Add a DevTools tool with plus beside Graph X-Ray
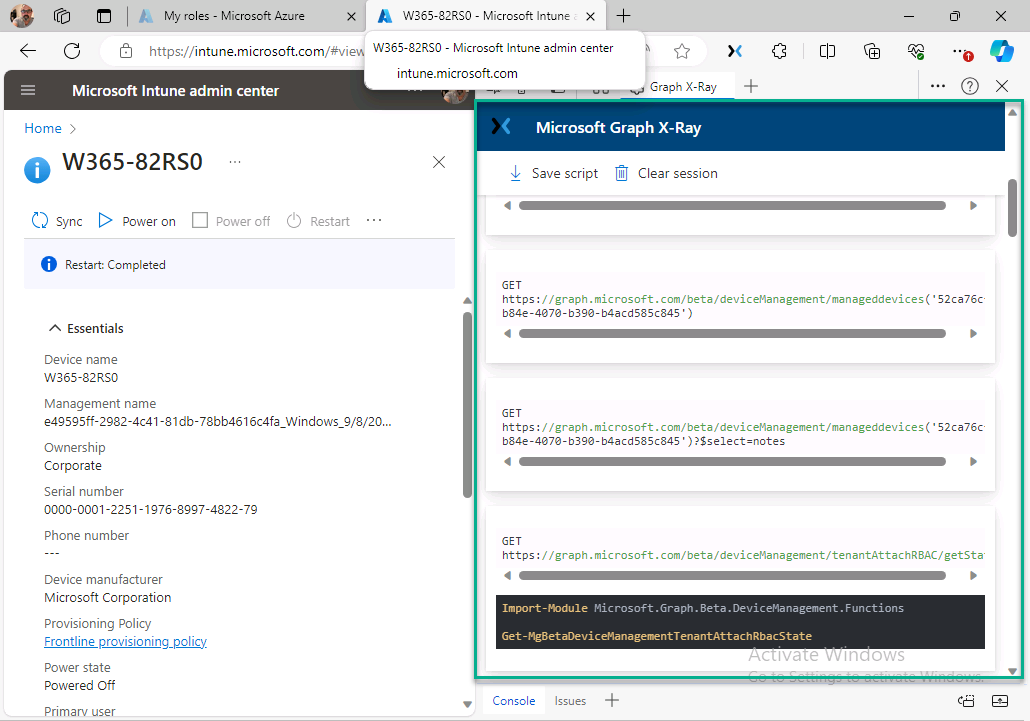 [751, 86]
